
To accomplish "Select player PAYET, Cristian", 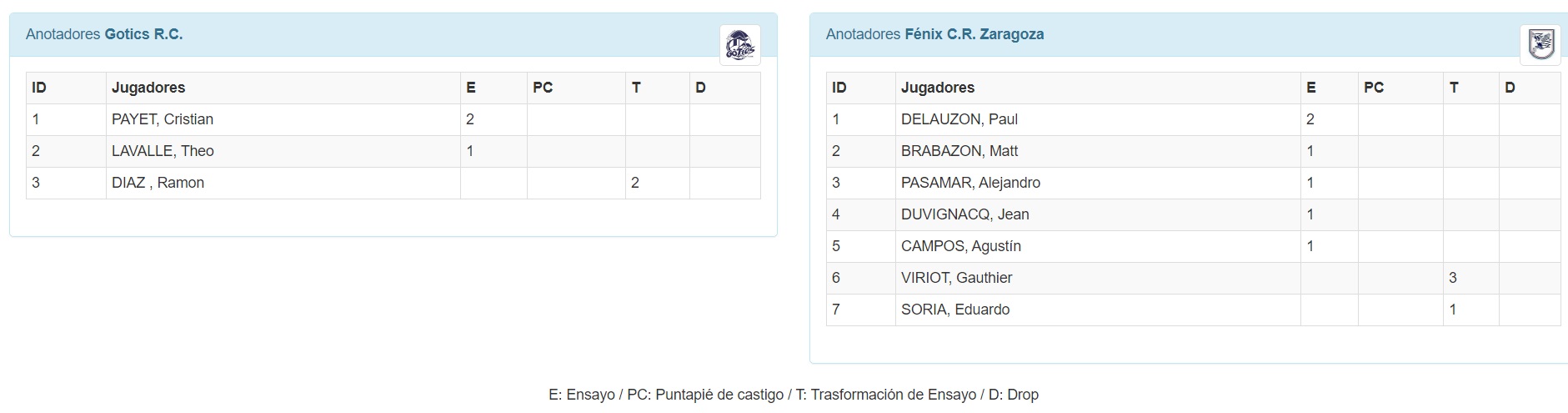I will (x=163, y=119).
